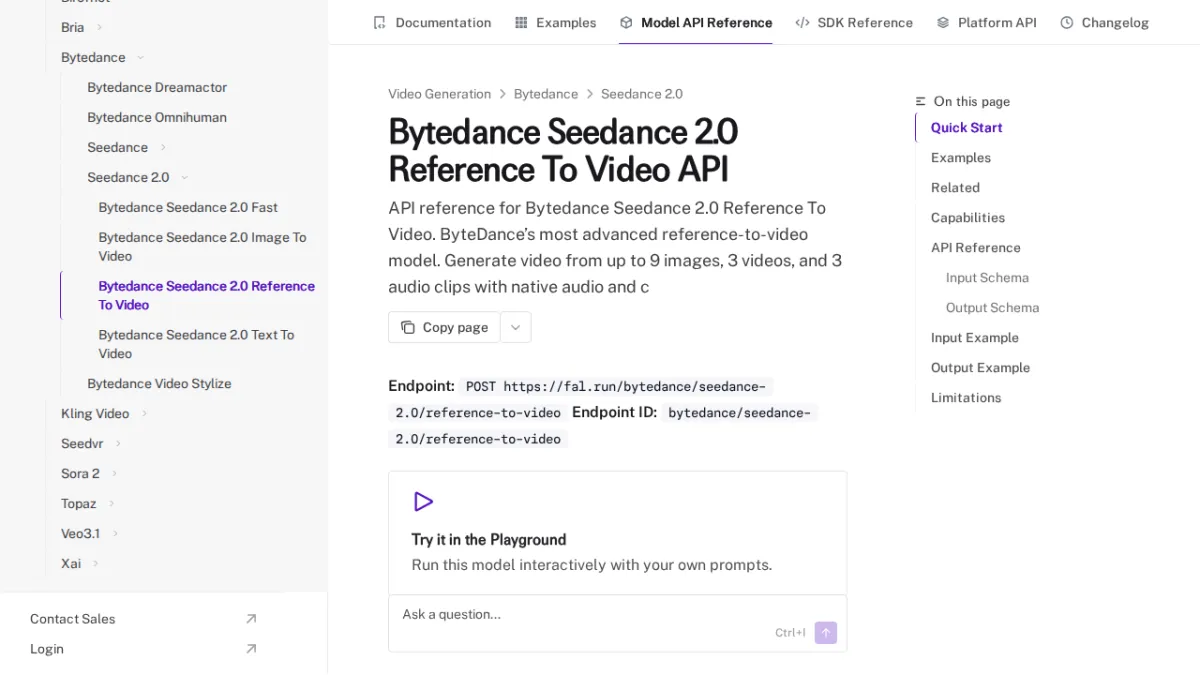Switch to the Examples tab
The image size is (1200, 675).
555,22
